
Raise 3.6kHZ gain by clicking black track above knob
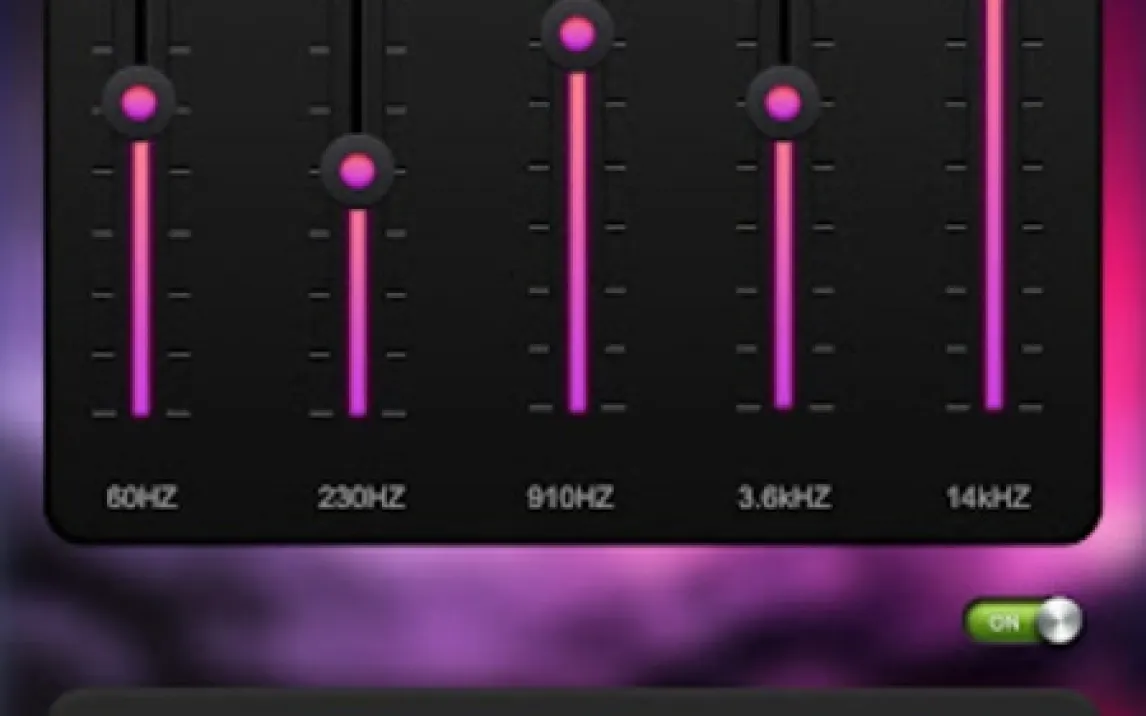tap(783, 33)
